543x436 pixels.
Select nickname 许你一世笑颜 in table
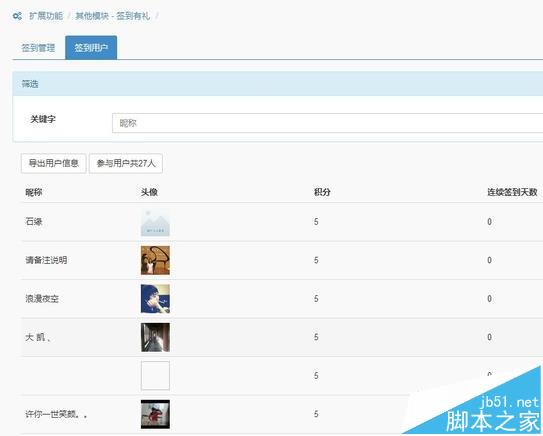pos(56,414)
